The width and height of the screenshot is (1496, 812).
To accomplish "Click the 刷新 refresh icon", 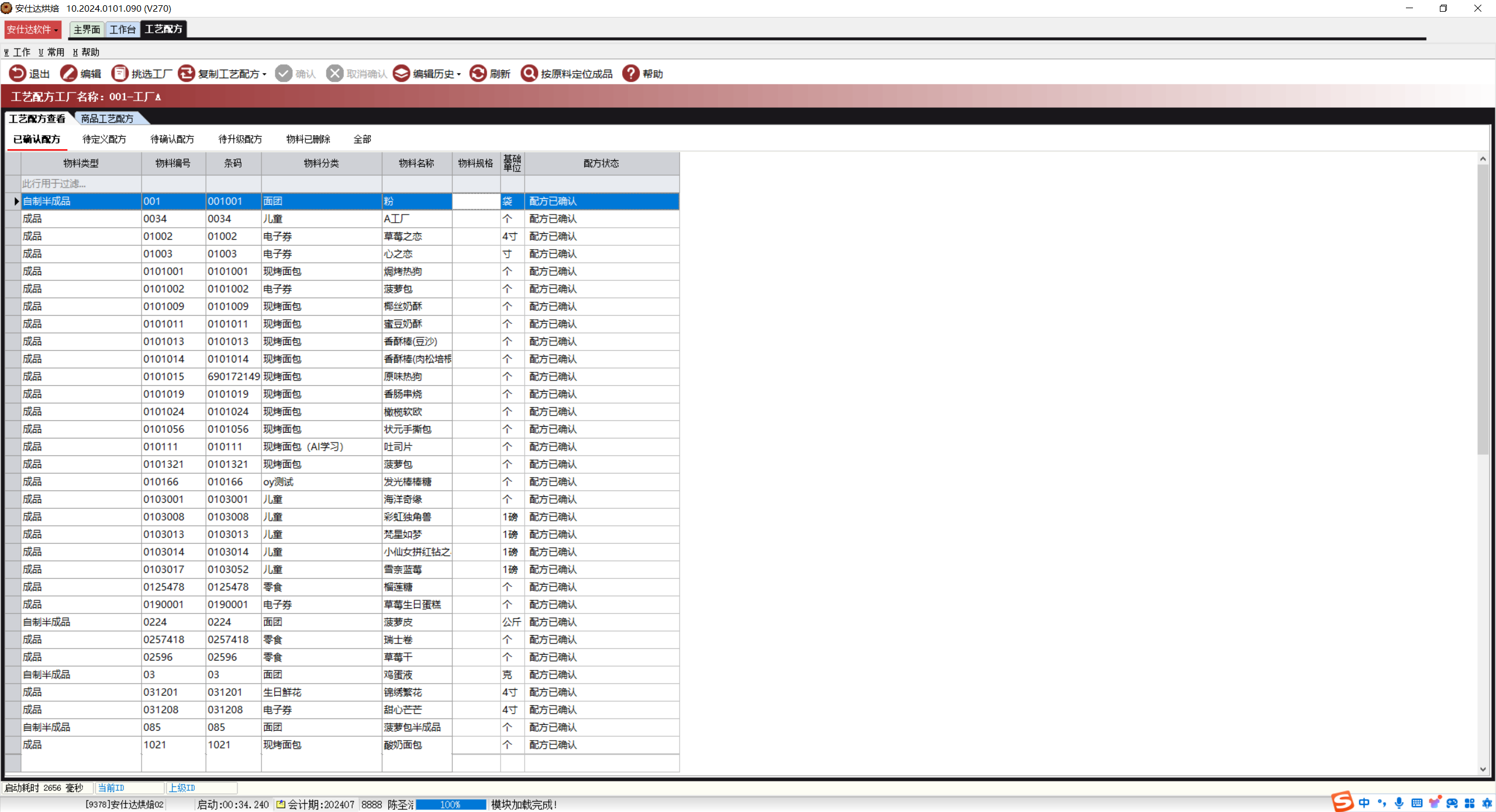I will pos(478,74).
